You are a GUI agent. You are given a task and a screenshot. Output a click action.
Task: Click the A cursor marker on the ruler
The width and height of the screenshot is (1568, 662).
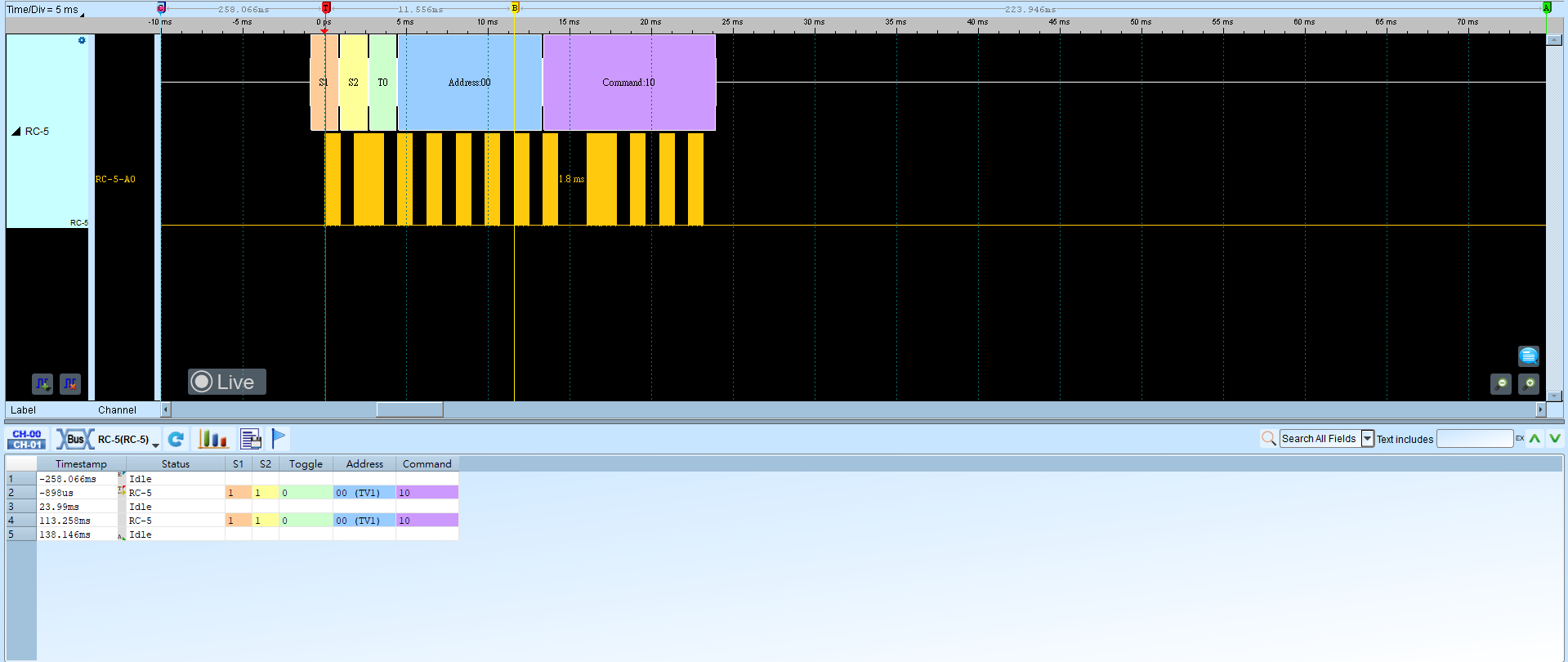tap(1546, 7)
